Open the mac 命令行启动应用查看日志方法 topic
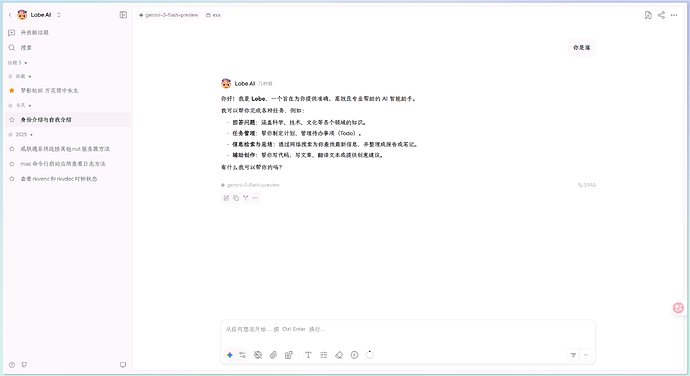 tap(68, 164)
